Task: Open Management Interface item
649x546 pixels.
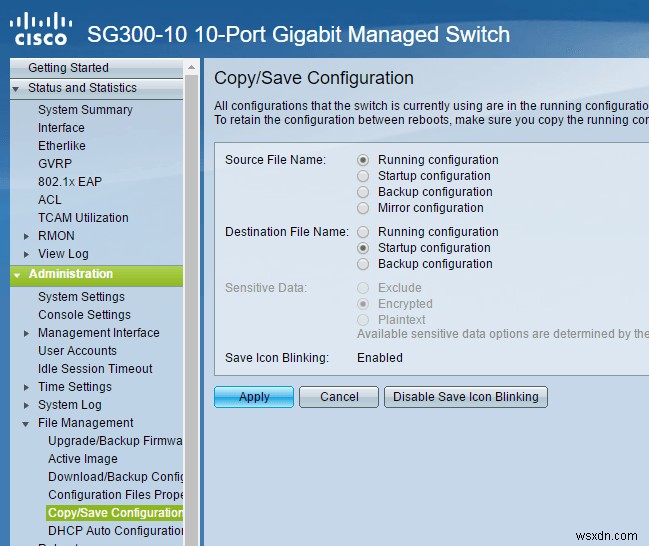Action: [x=99, y=333]
